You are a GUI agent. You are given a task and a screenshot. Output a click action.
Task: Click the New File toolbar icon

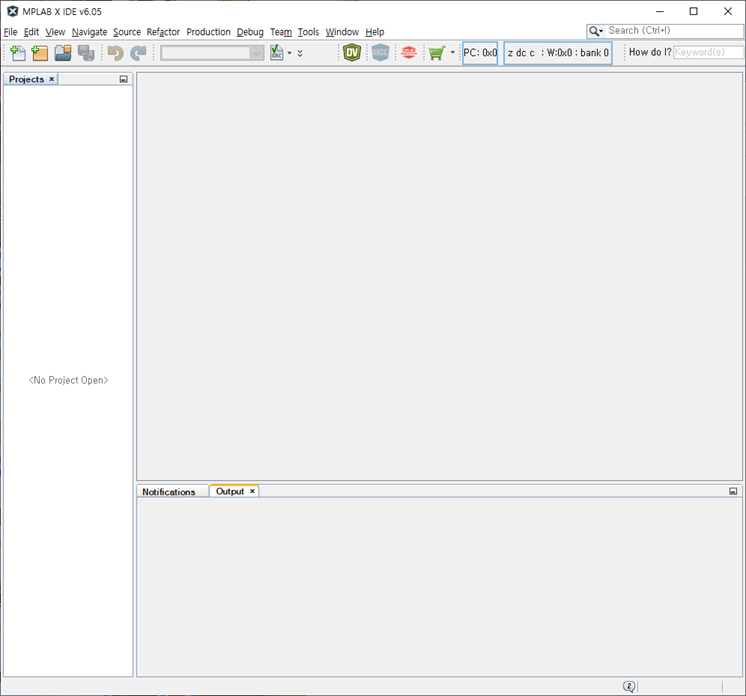pyautogui.click(x=18, y=53)
